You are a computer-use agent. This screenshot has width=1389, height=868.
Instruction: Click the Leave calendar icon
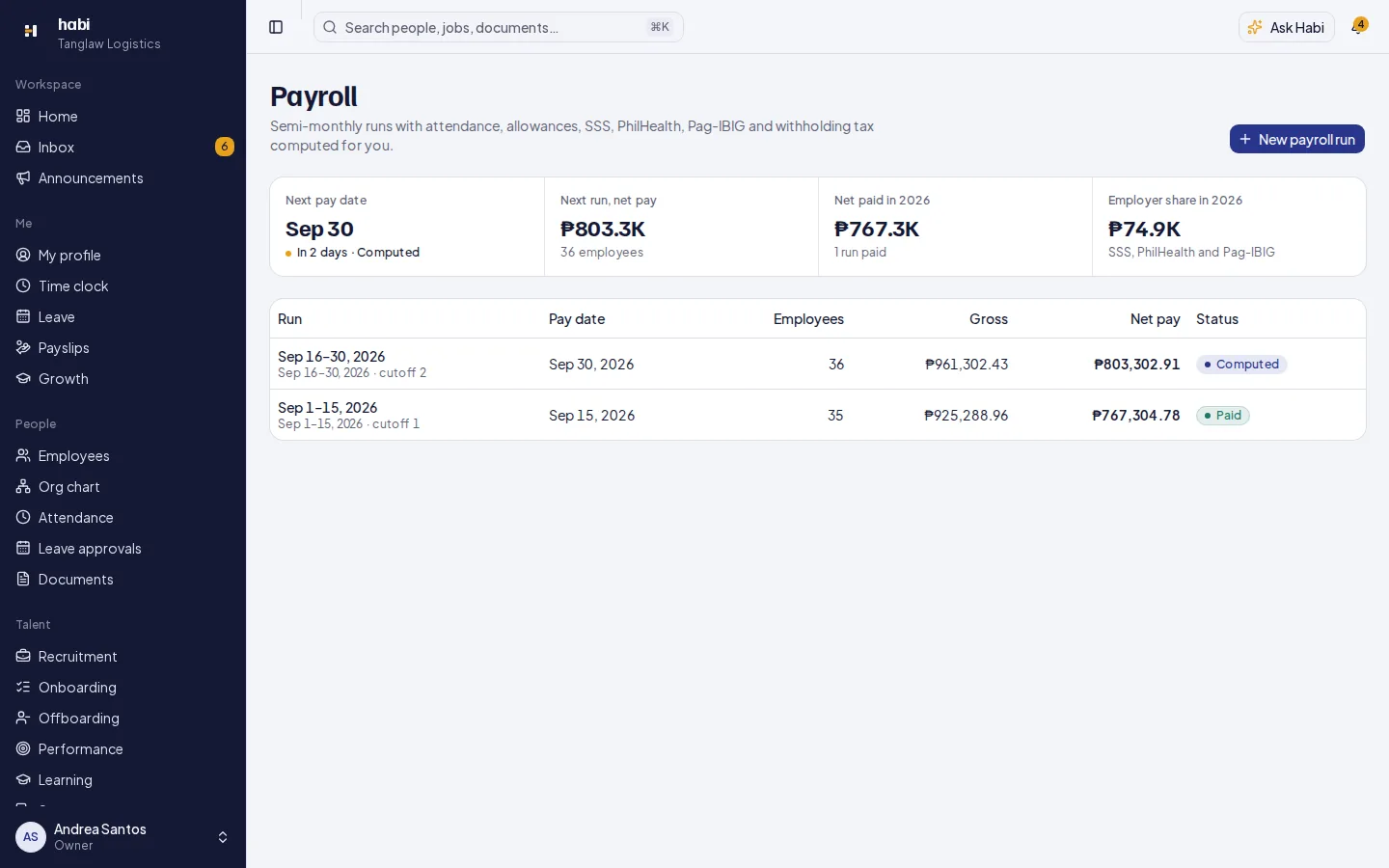click(x=23, y=316)
